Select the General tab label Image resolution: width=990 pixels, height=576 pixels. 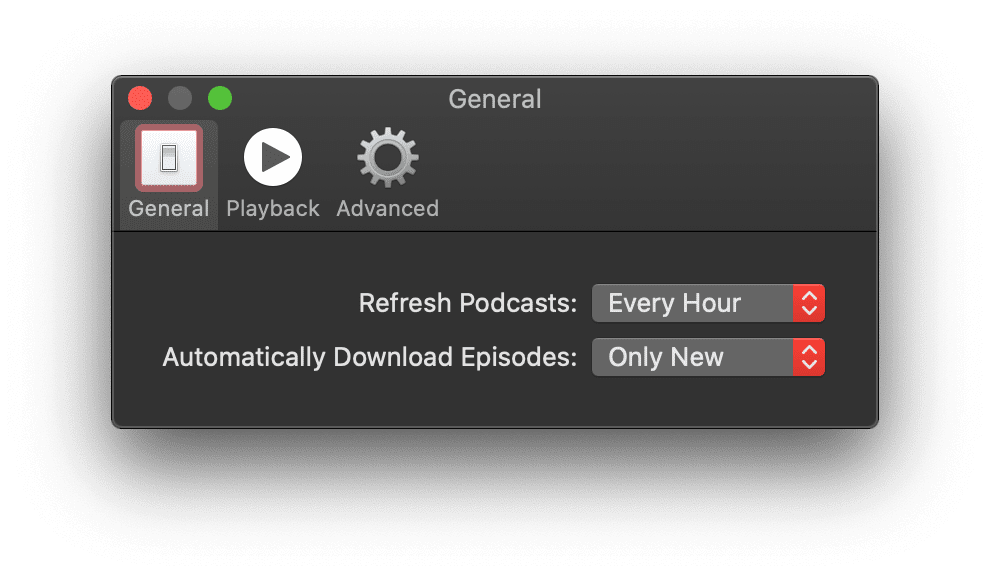click(168, 208)
